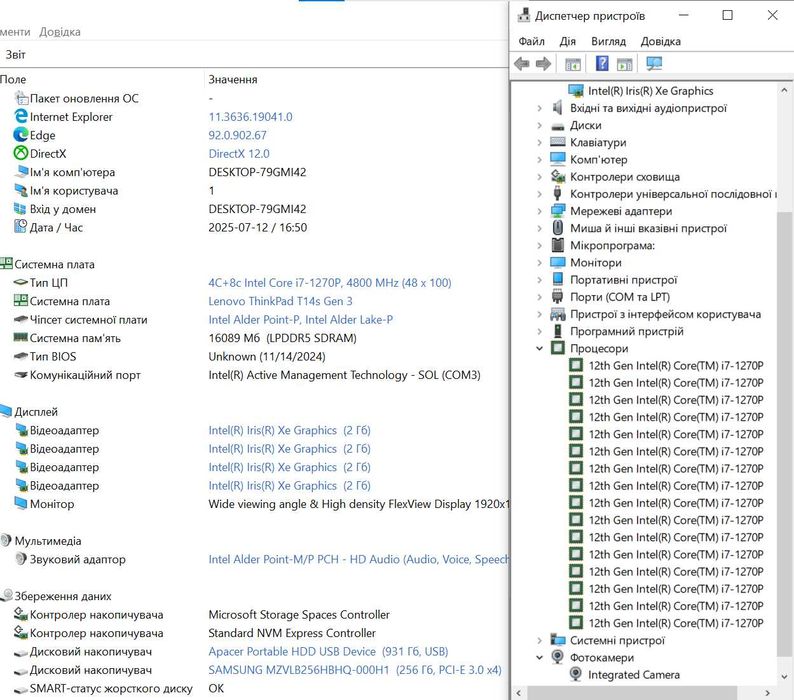
Task: Expand Вхідні та вихідні аудіопристрої node
Action: point(540,108)
